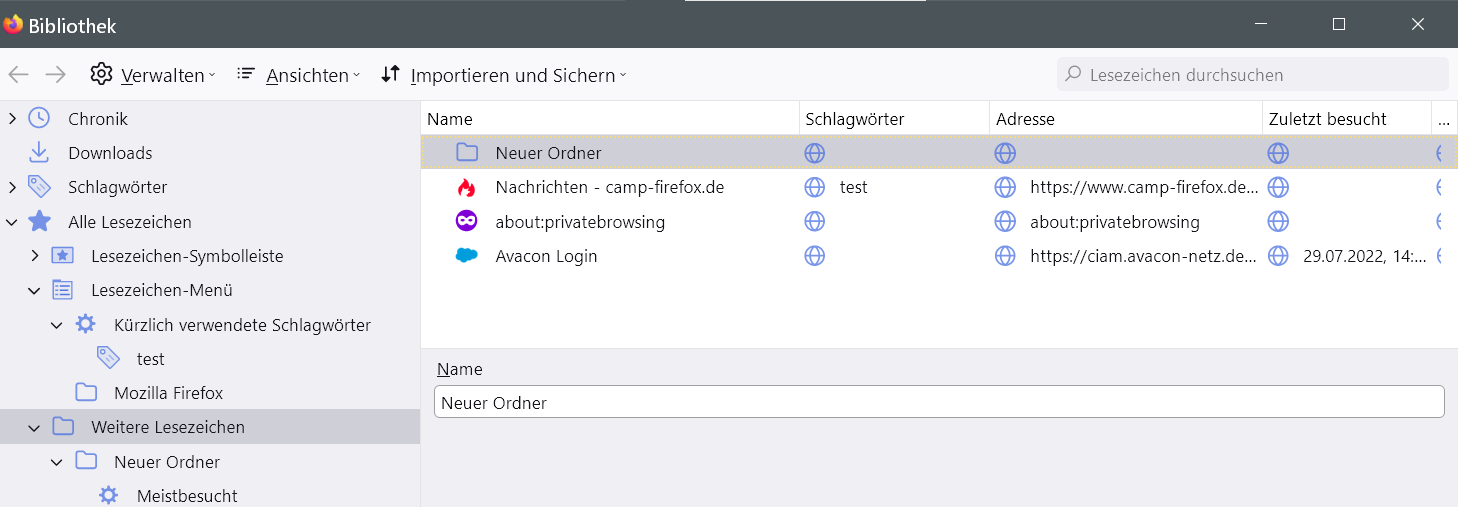Click the Avacon Login cloud icon

(466, 256)
